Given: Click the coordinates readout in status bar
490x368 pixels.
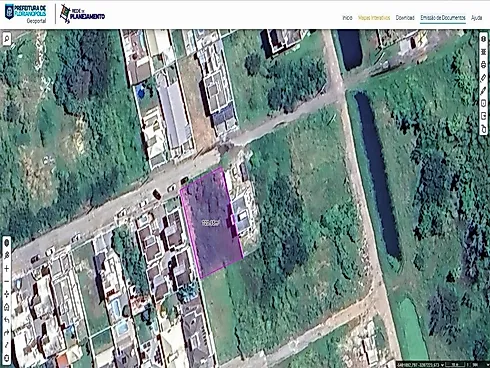Looking at the screenshot, I should pos(418,365).
